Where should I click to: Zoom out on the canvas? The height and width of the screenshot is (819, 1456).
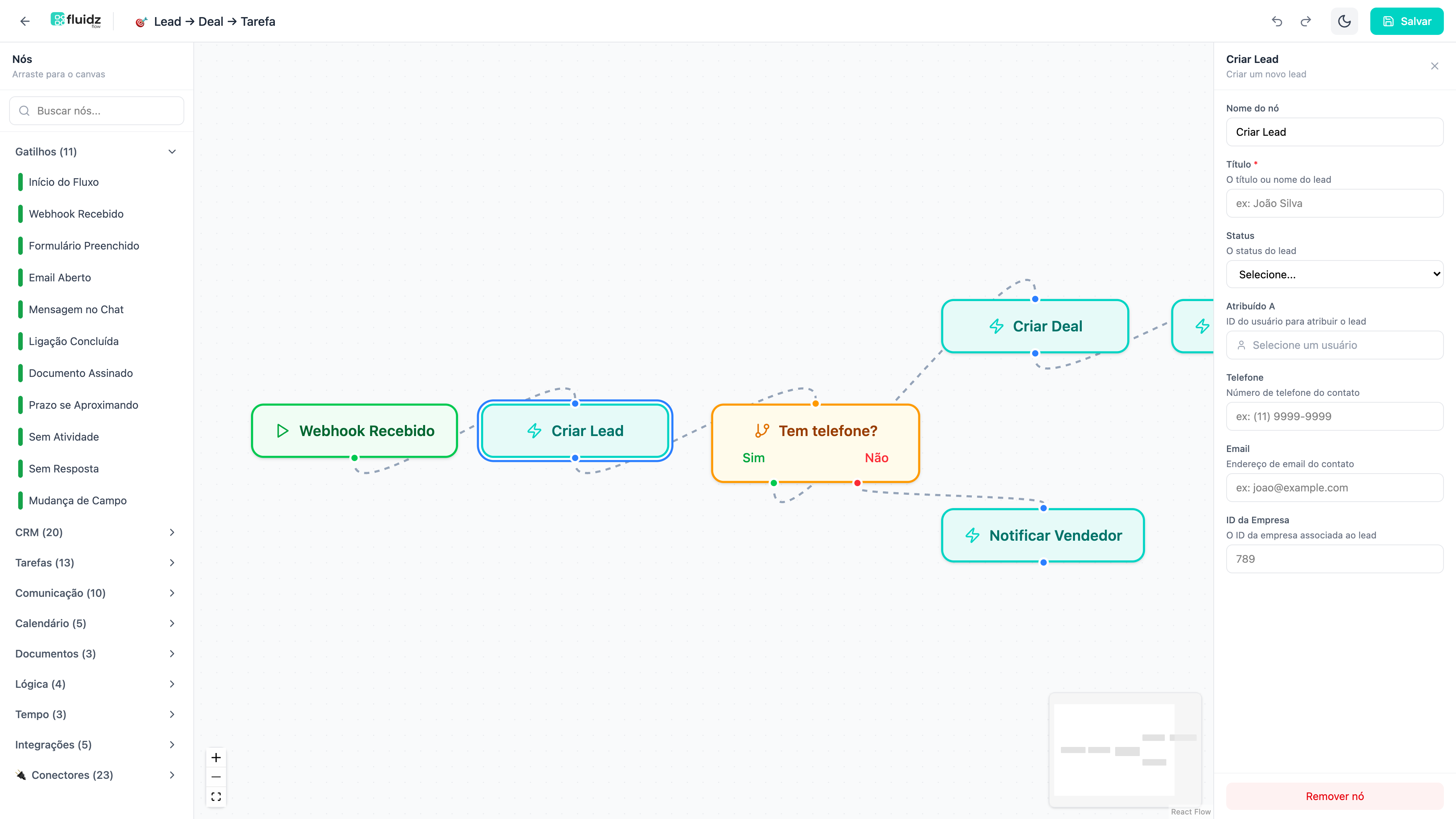click(216, 777)
